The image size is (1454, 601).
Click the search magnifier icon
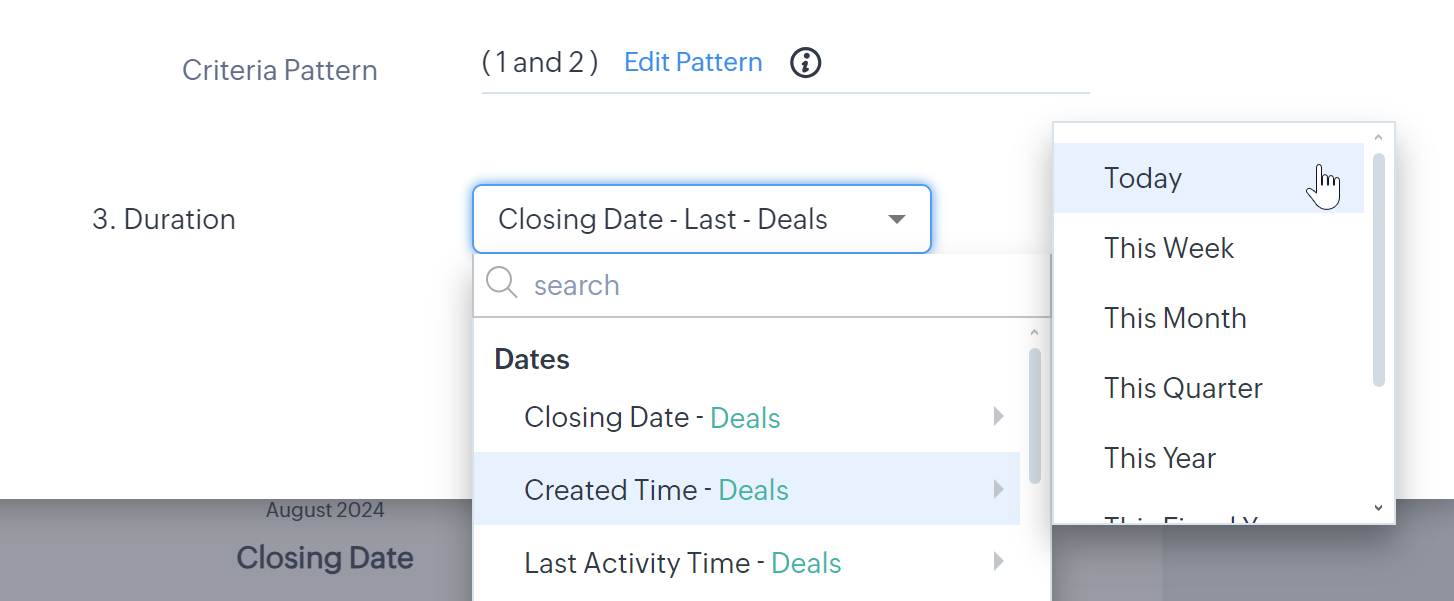(501, 284)
